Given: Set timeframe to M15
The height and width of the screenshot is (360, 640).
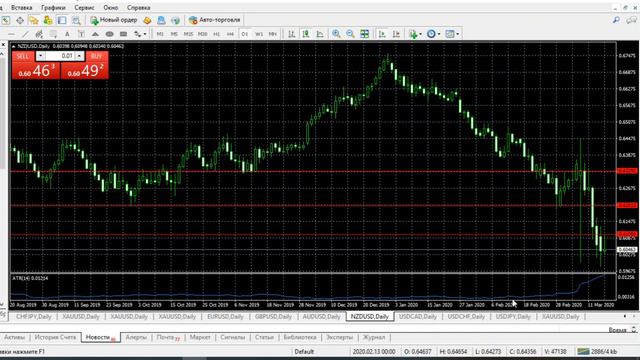Looking at the screenshot, I should (x=188, y=34).
